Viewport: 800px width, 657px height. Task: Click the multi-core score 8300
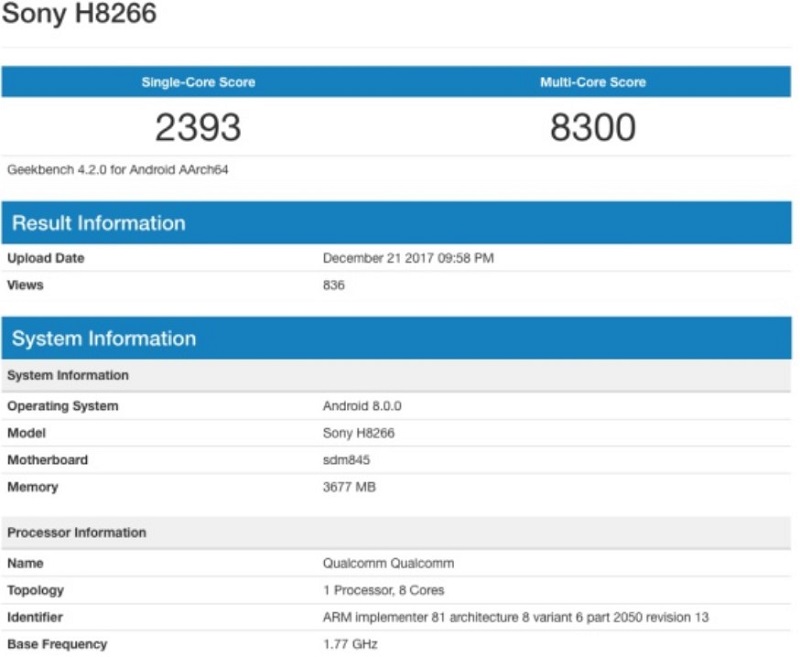(593, 127)
